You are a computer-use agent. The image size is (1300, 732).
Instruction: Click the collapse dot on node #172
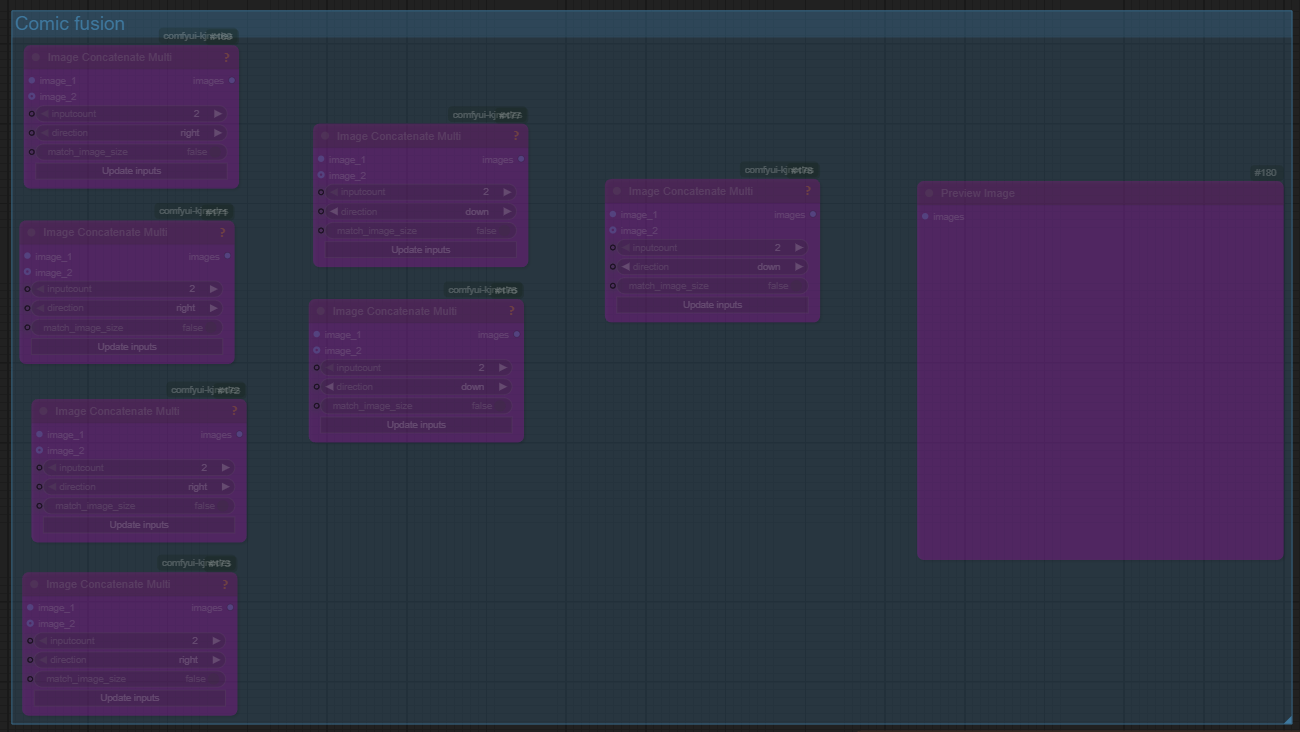43,411
